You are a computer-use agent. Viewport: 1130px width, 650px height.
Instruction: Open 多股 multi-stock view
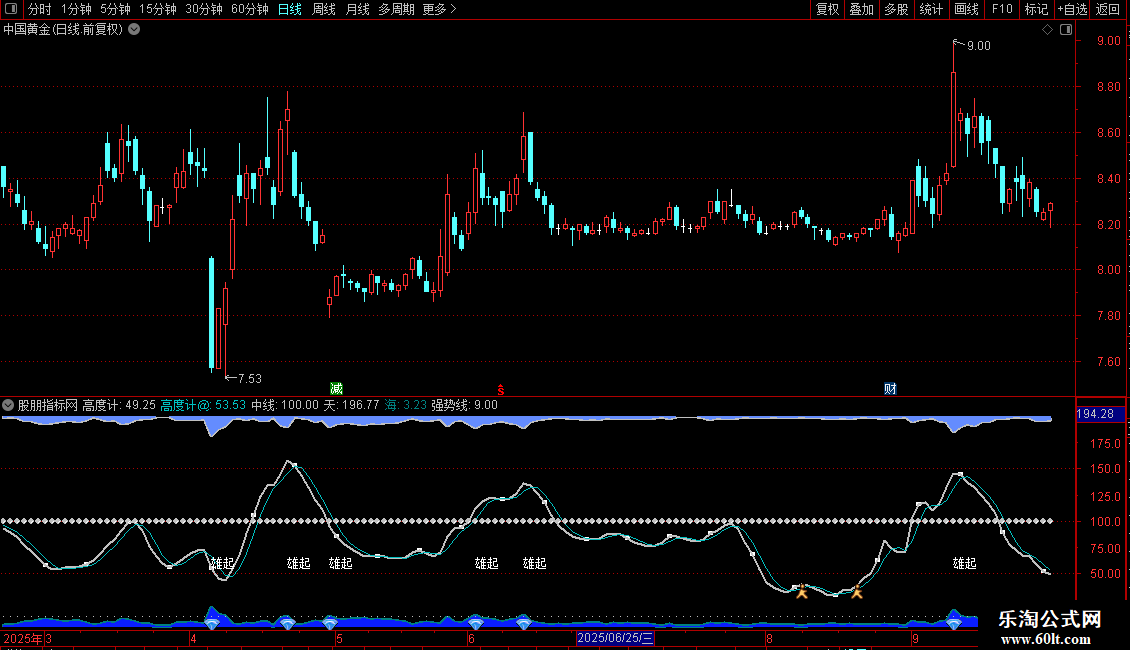(897, 9)
